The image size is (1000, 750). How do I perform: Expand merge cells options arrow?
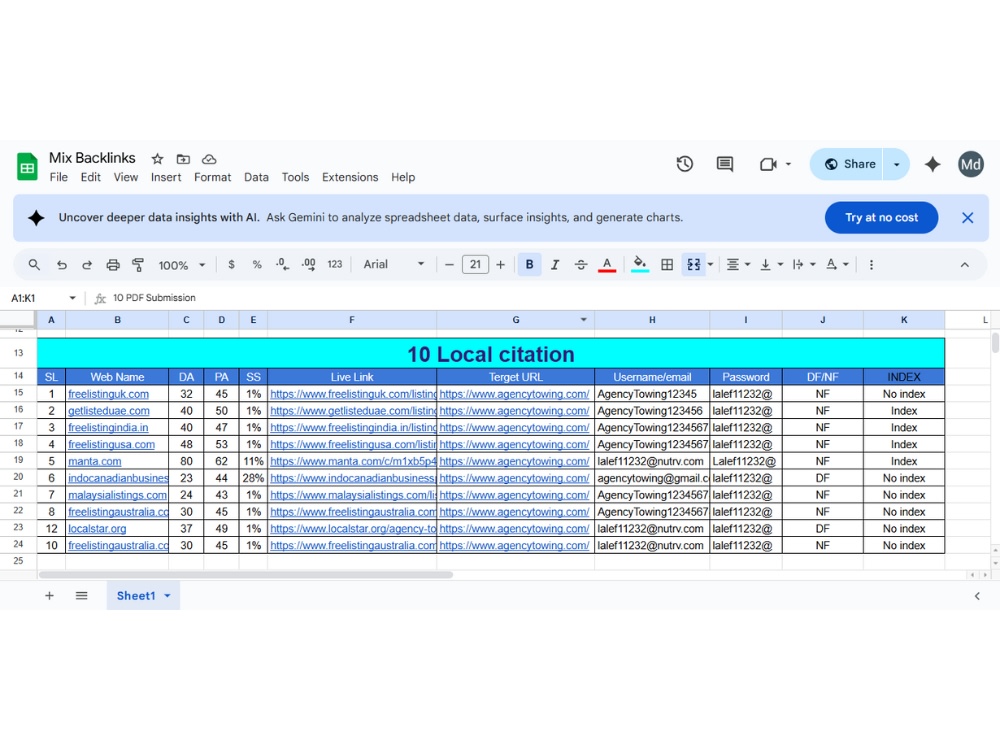(x=710, y=265)
